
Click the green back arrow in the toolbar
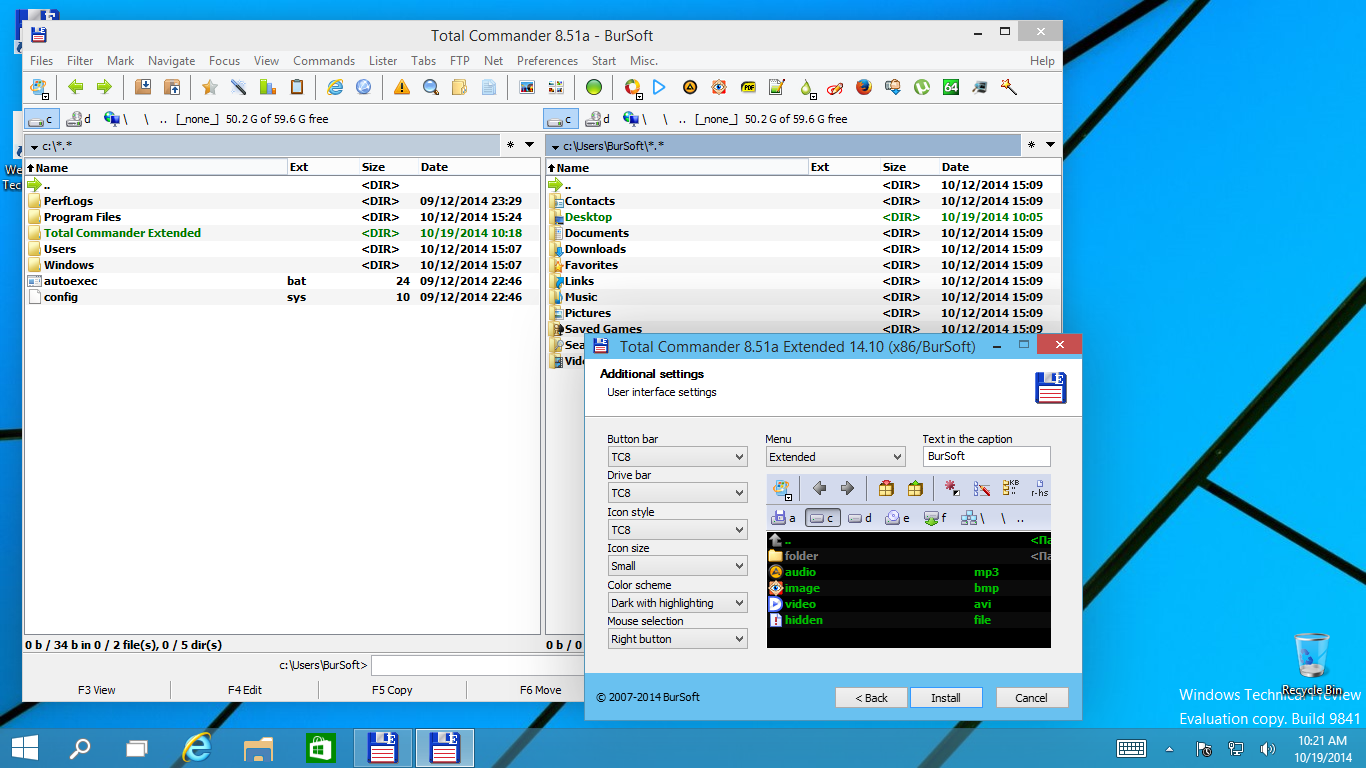[76, 87]
